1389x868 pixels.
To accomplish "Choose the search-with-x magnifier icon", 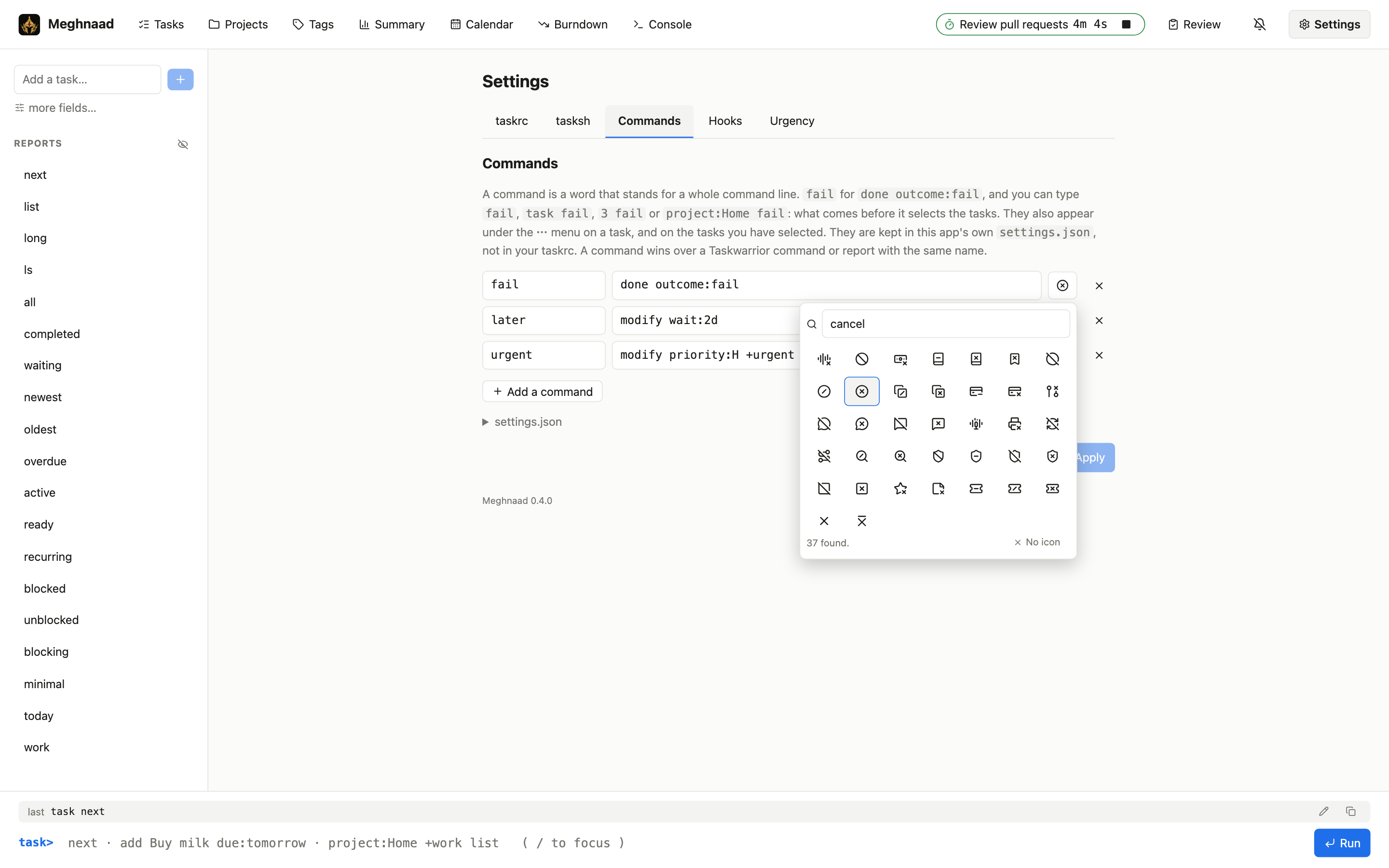I will click(x=900, y=456).
